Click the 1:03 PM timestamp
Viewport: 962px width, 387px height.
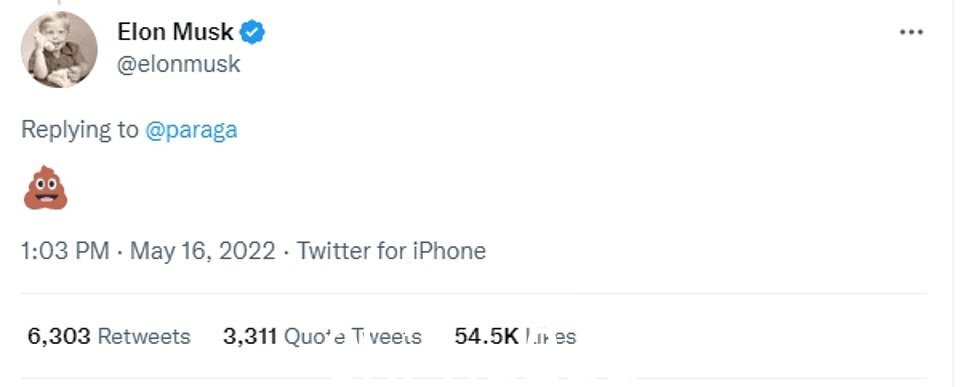pos(65,251)
